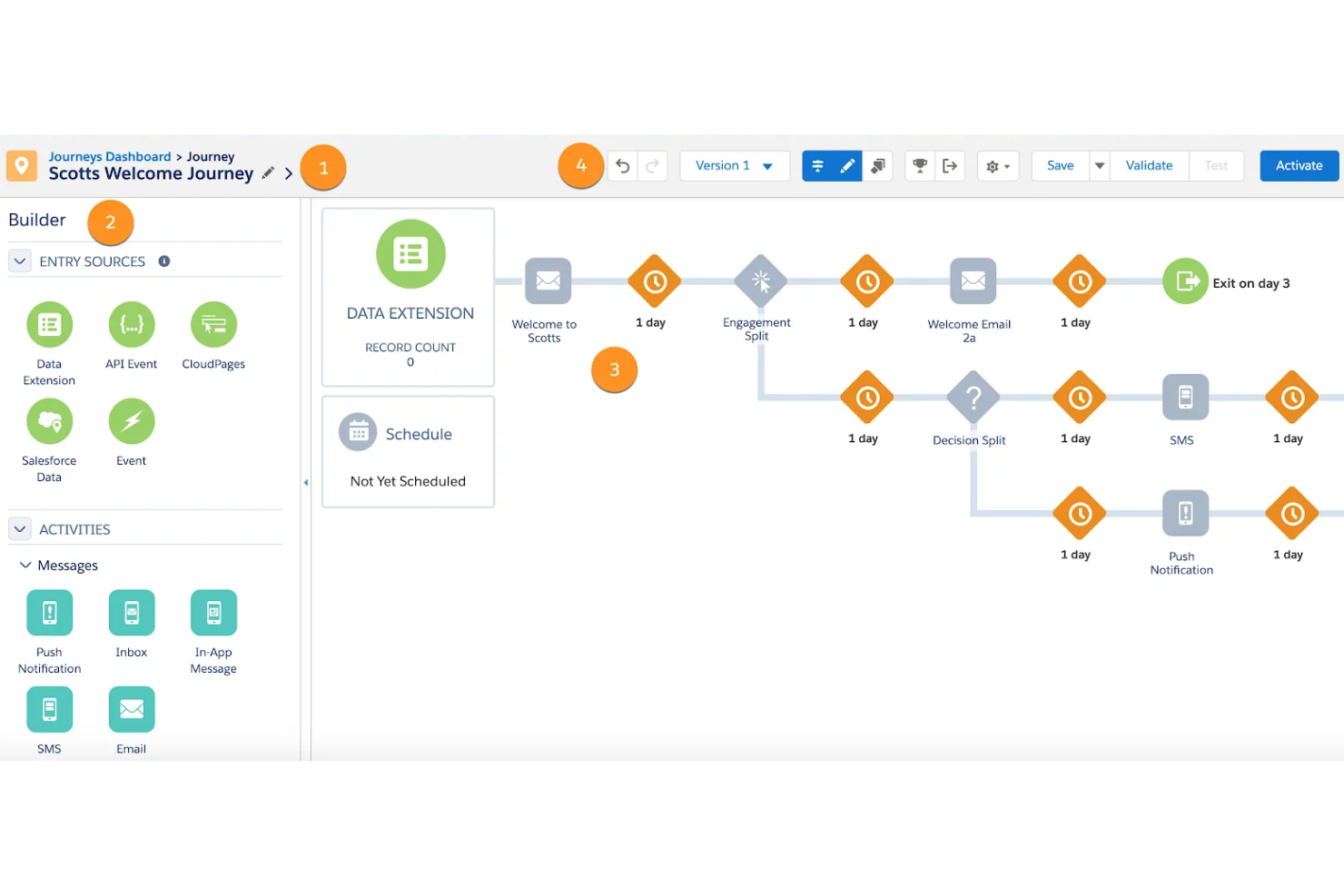
Task: Open the Goal trophy icon
Action: click(920, 166)
